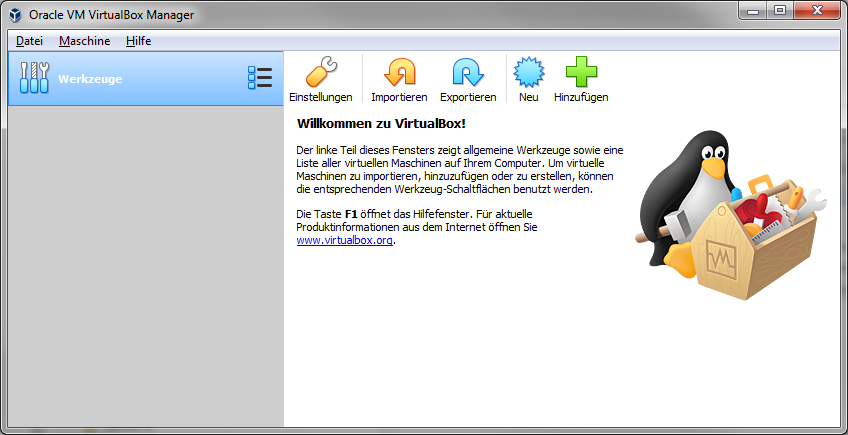This screenshot has height=435, width=848.
Task: Maximize the VirtualBox Manager window
Action: (x=779, y=11)
